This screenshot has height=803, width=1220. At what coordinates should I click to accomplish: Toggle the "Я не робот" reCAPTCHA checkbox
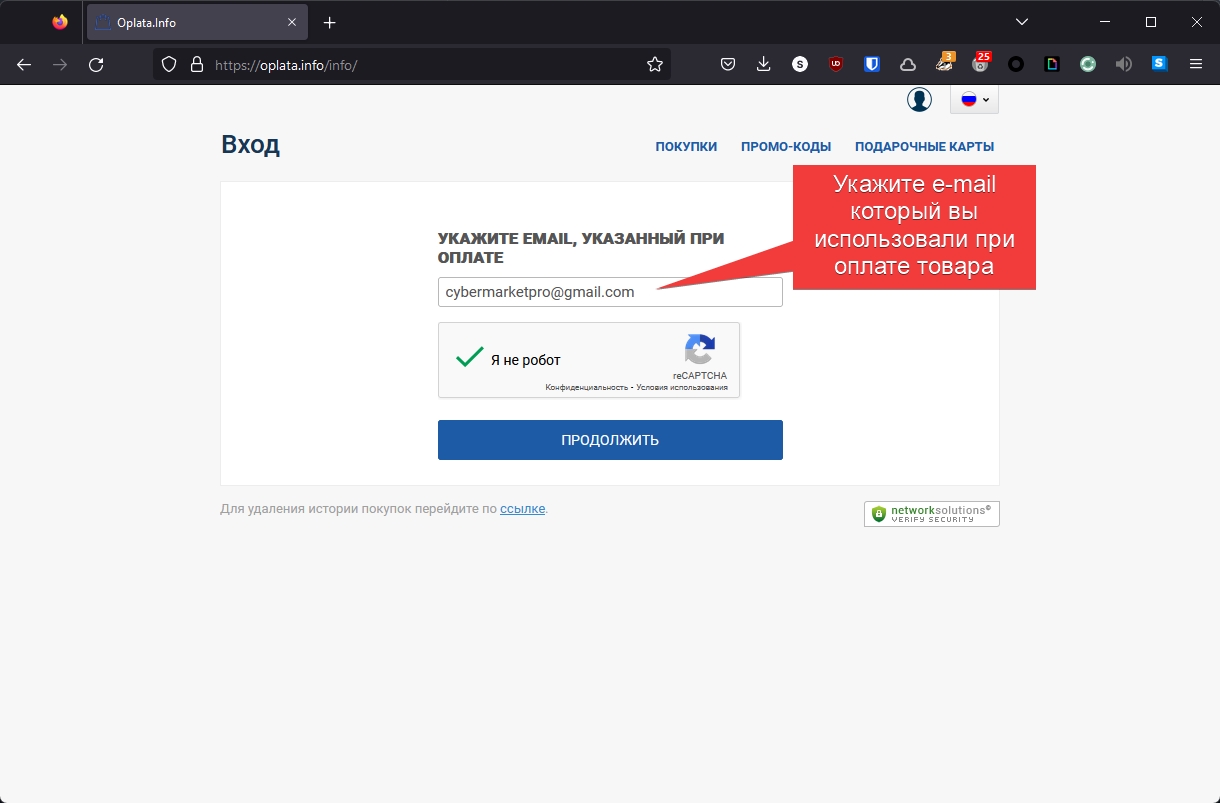[x=470, y=358]
